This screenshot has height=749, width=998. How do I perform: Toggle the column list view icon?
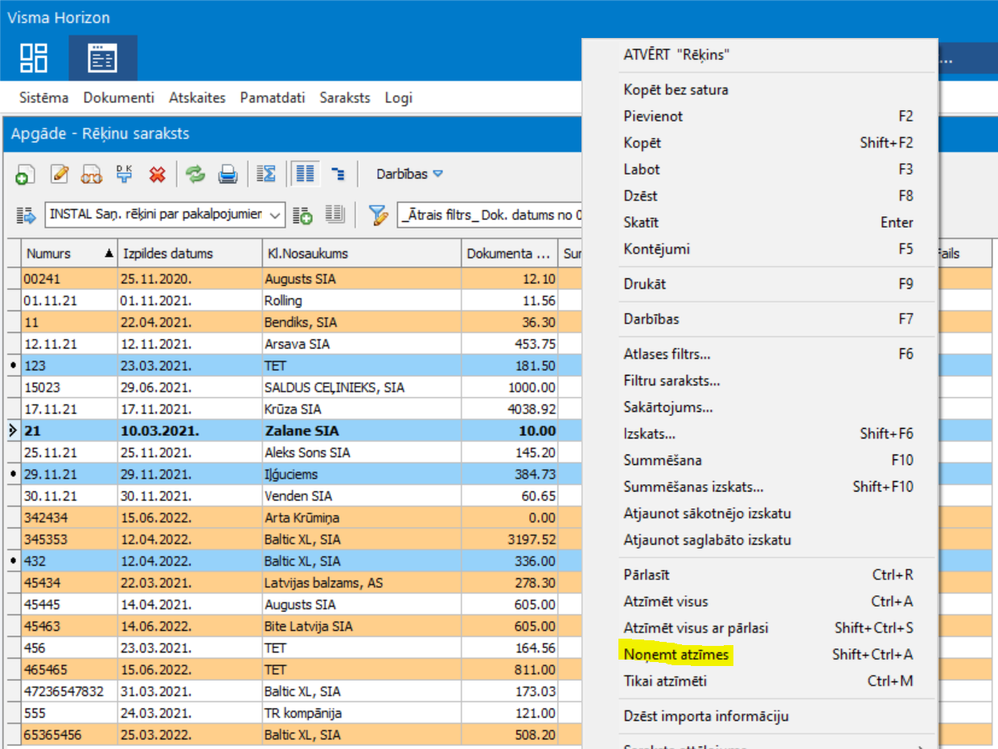coord(305,174)
